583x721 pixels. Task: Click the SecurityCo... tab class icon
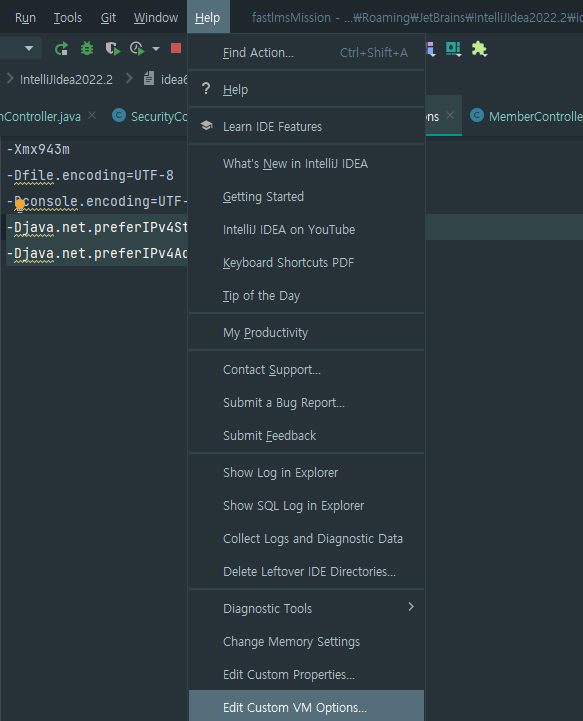point(119,115)
